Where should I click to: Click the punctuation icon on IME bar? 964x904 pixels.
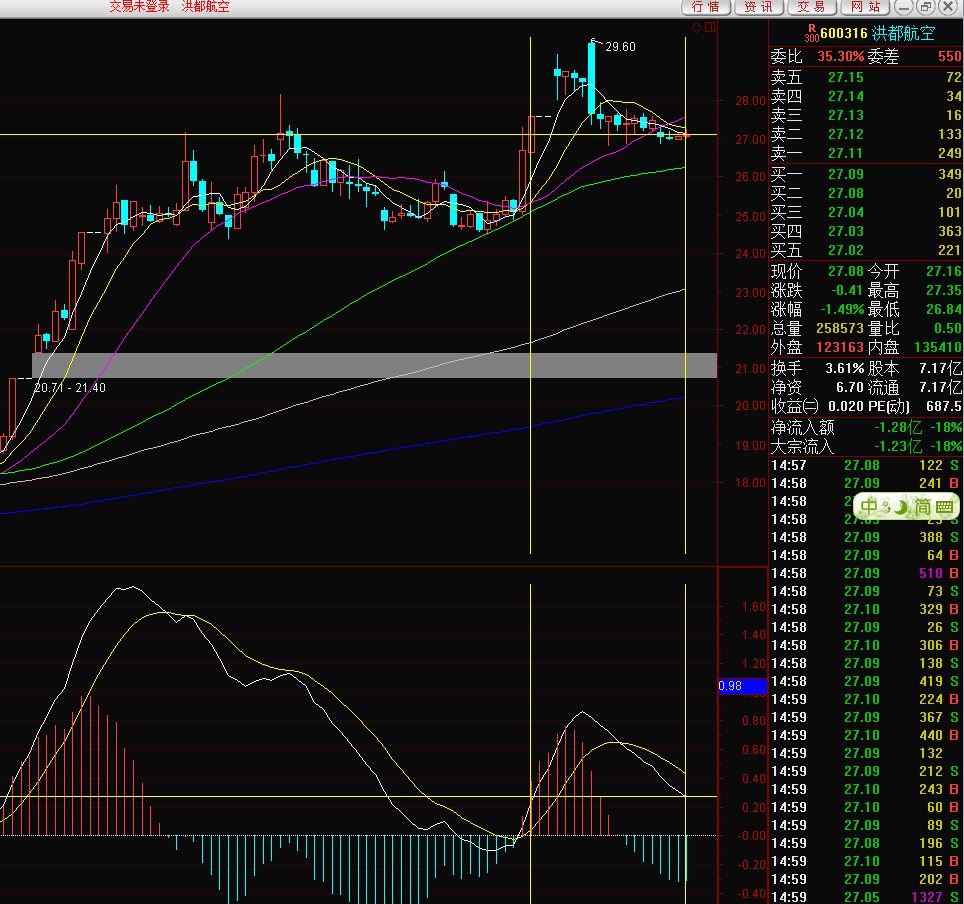(884, 507)
